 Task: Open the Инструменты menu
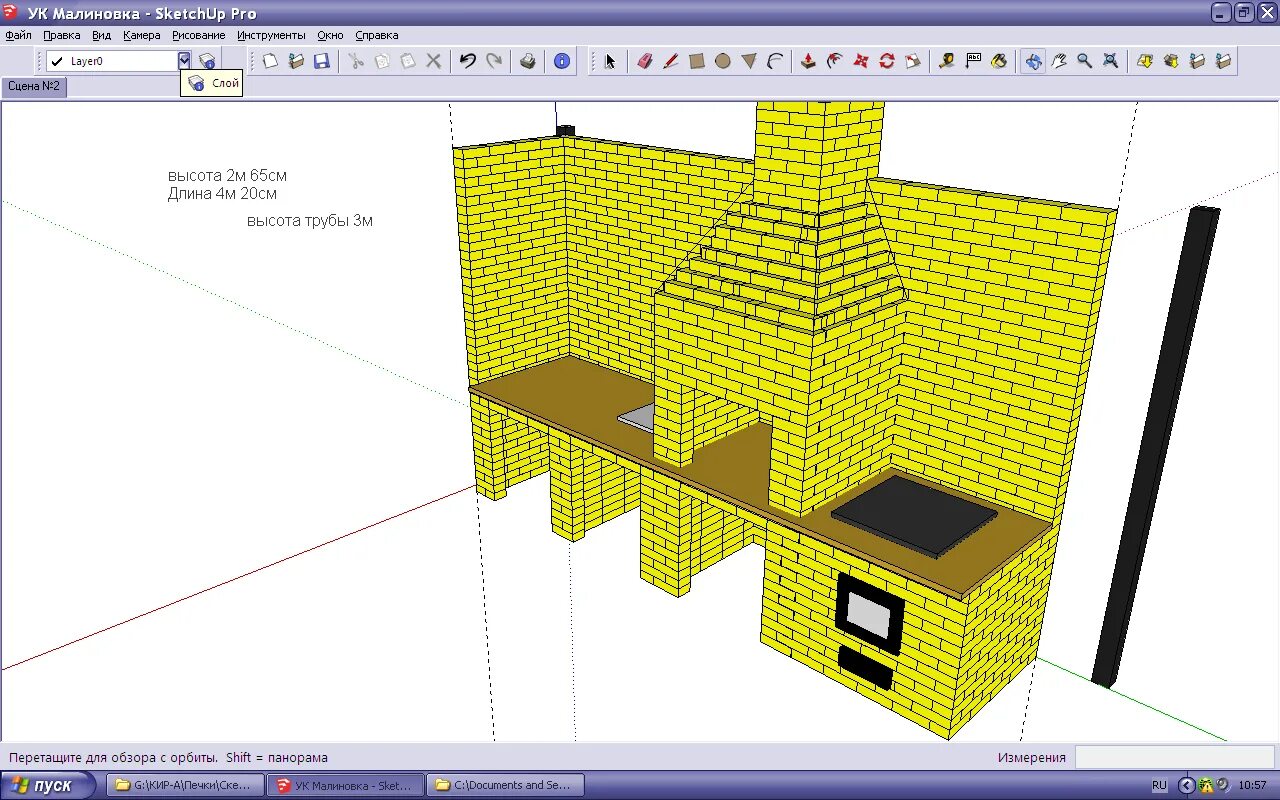[273, 35]
